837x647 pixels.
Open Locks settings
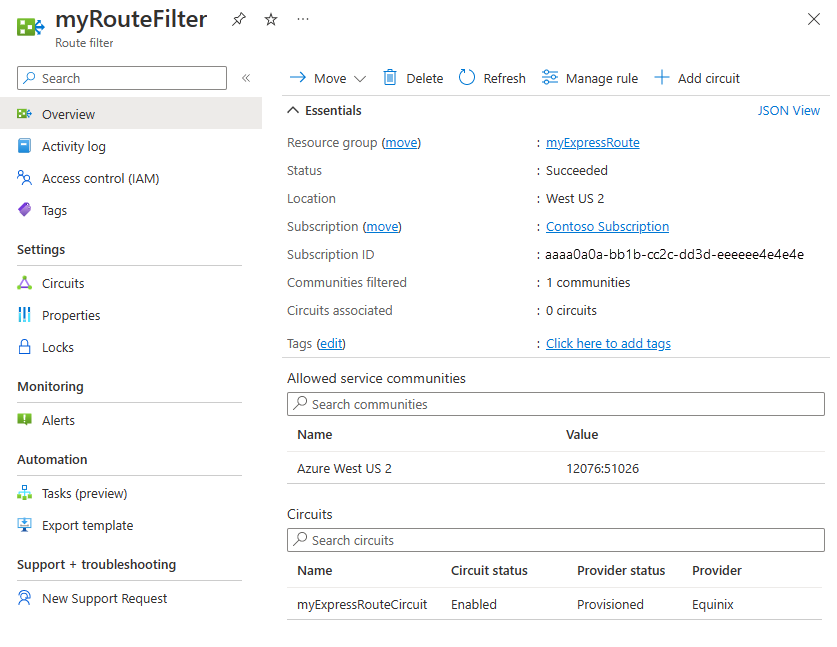point(55,347)
